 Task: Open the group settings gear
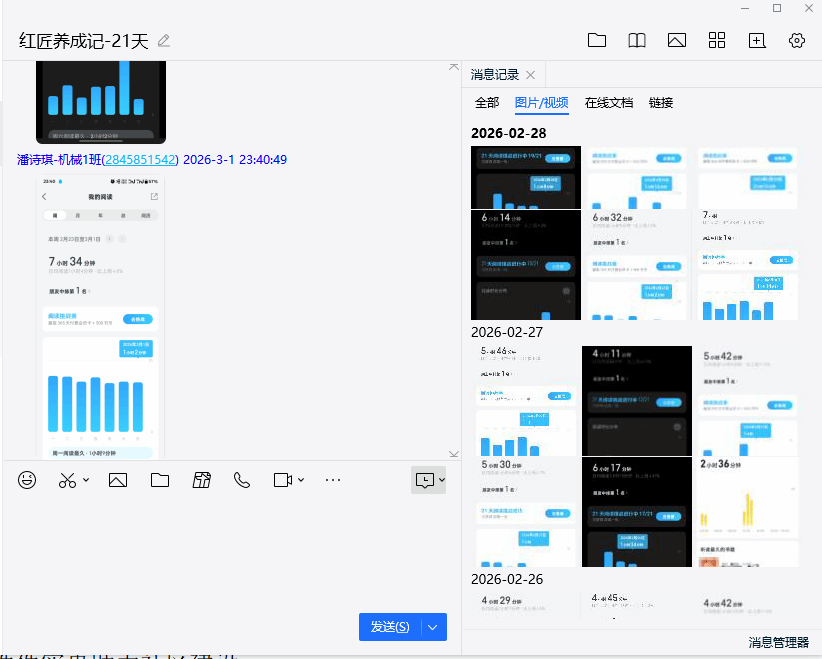click(x=796, y=40)
